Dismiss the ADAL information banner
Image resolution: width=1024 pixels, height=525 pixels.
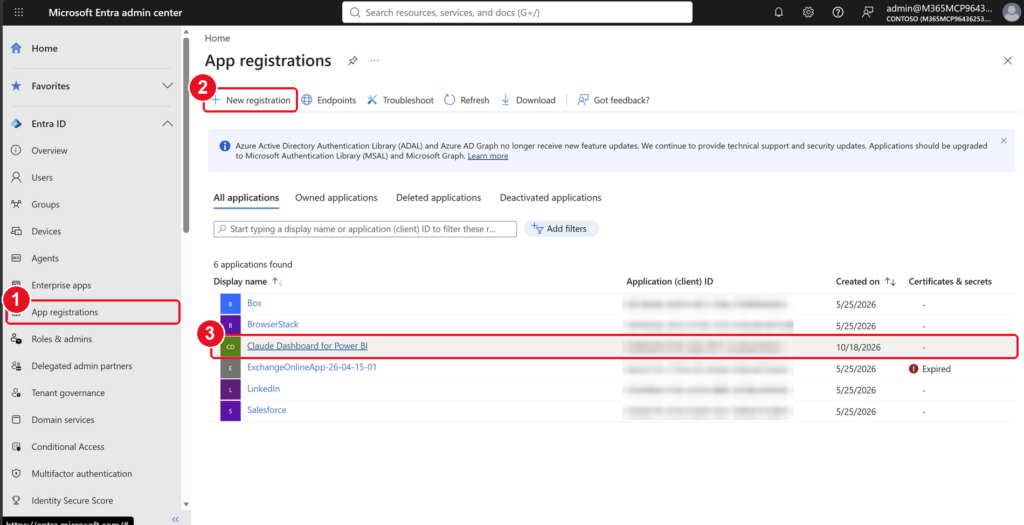(1004, 140)
